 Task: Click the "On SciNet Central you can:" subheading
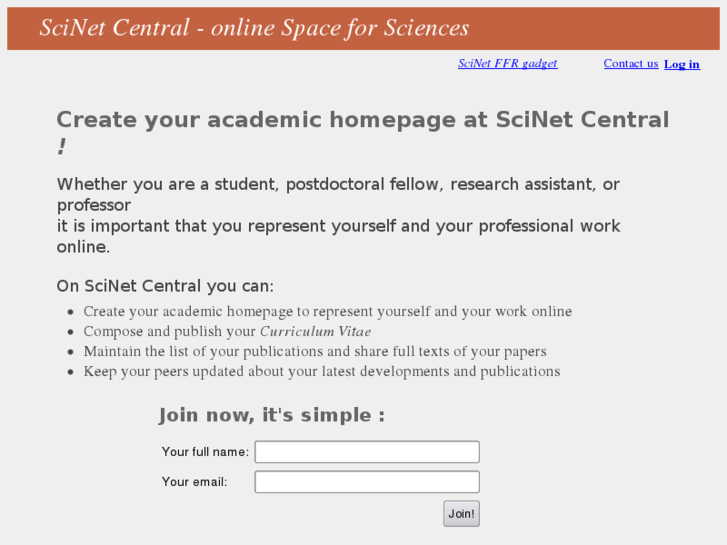165,286
